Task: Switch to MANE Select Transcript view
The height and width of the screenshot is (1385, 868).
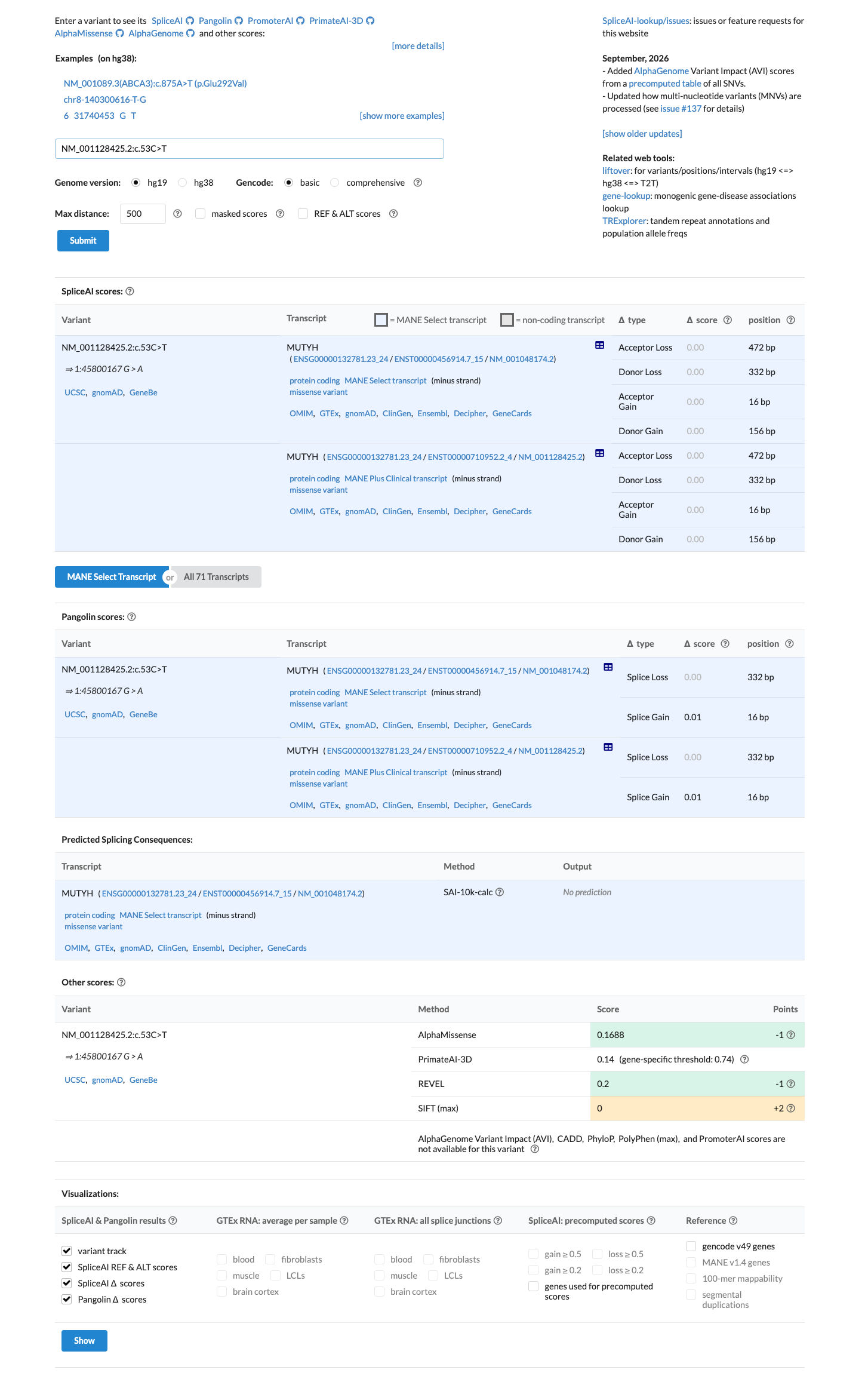Action: [x=112, y=577]
